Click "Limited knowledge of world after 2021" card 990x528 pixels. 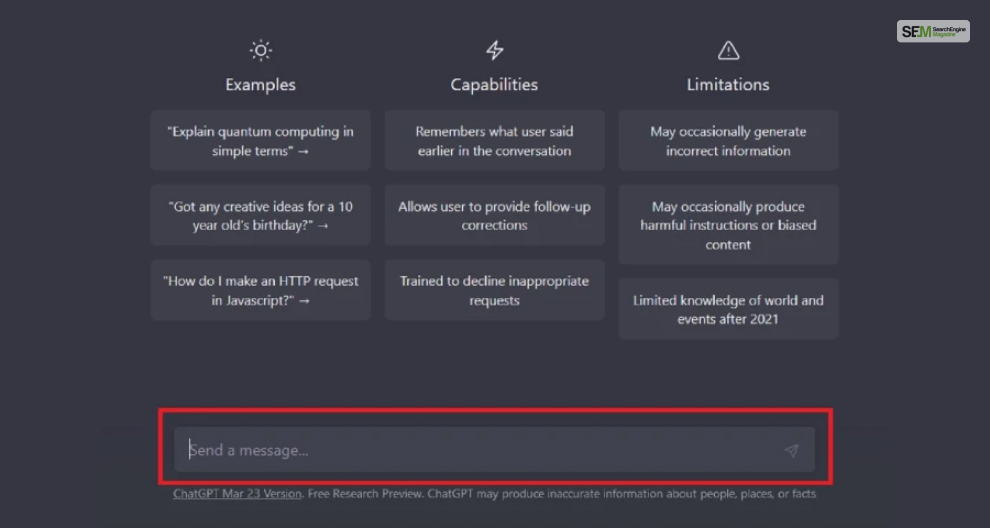(728, 309)
